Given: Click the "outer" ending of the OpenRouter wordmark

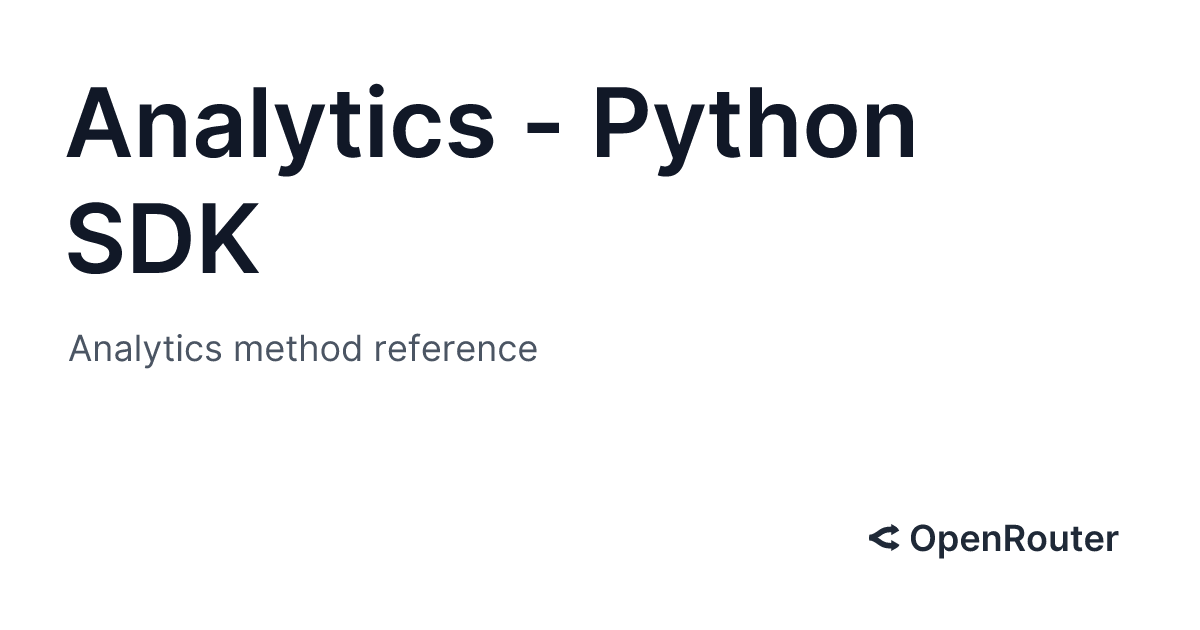Looking at the screenshot, I should click(1074, 539).
